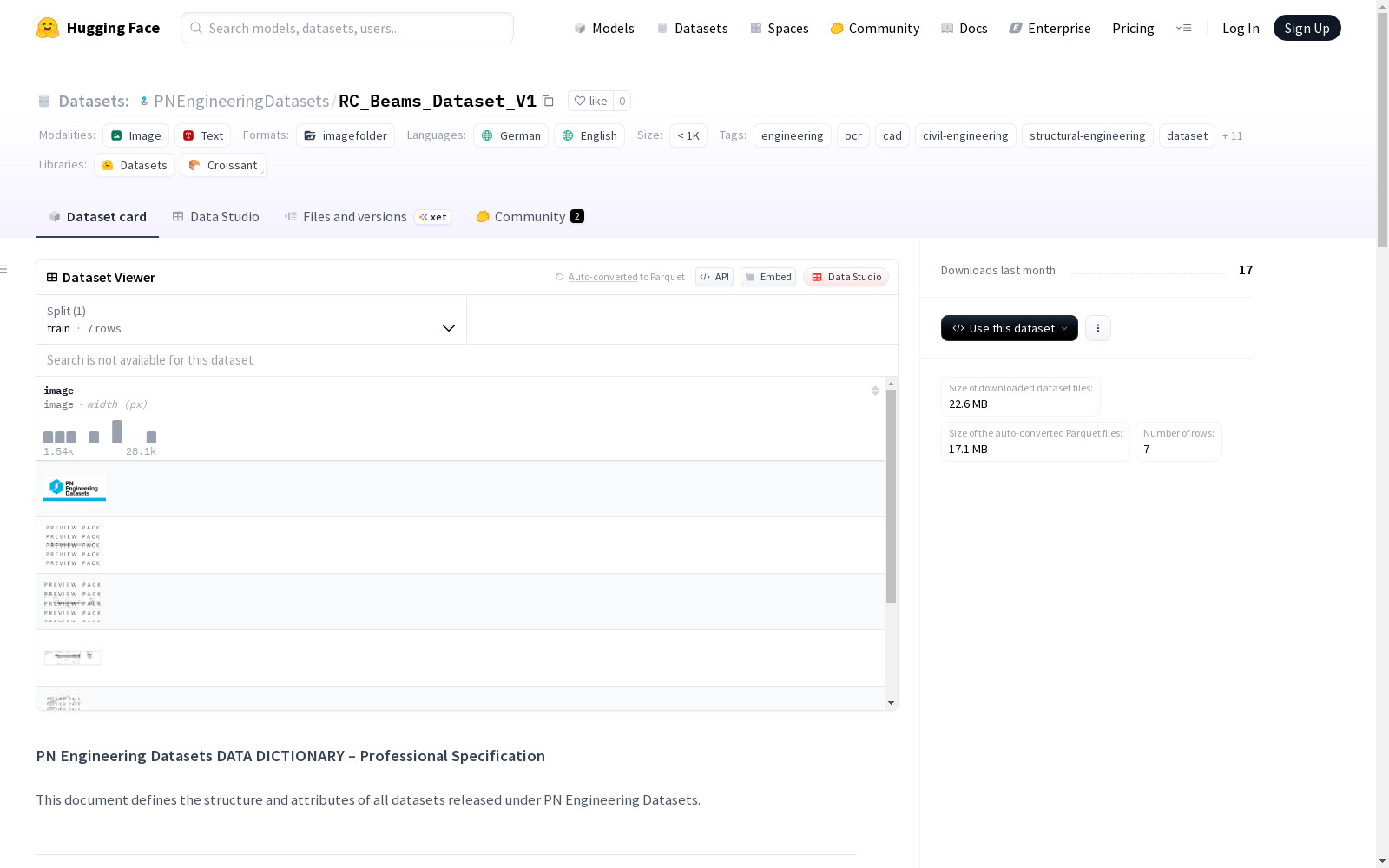
Task: Open the Enterprise page
Action: pyautogui.click(x=1050, y=28)
